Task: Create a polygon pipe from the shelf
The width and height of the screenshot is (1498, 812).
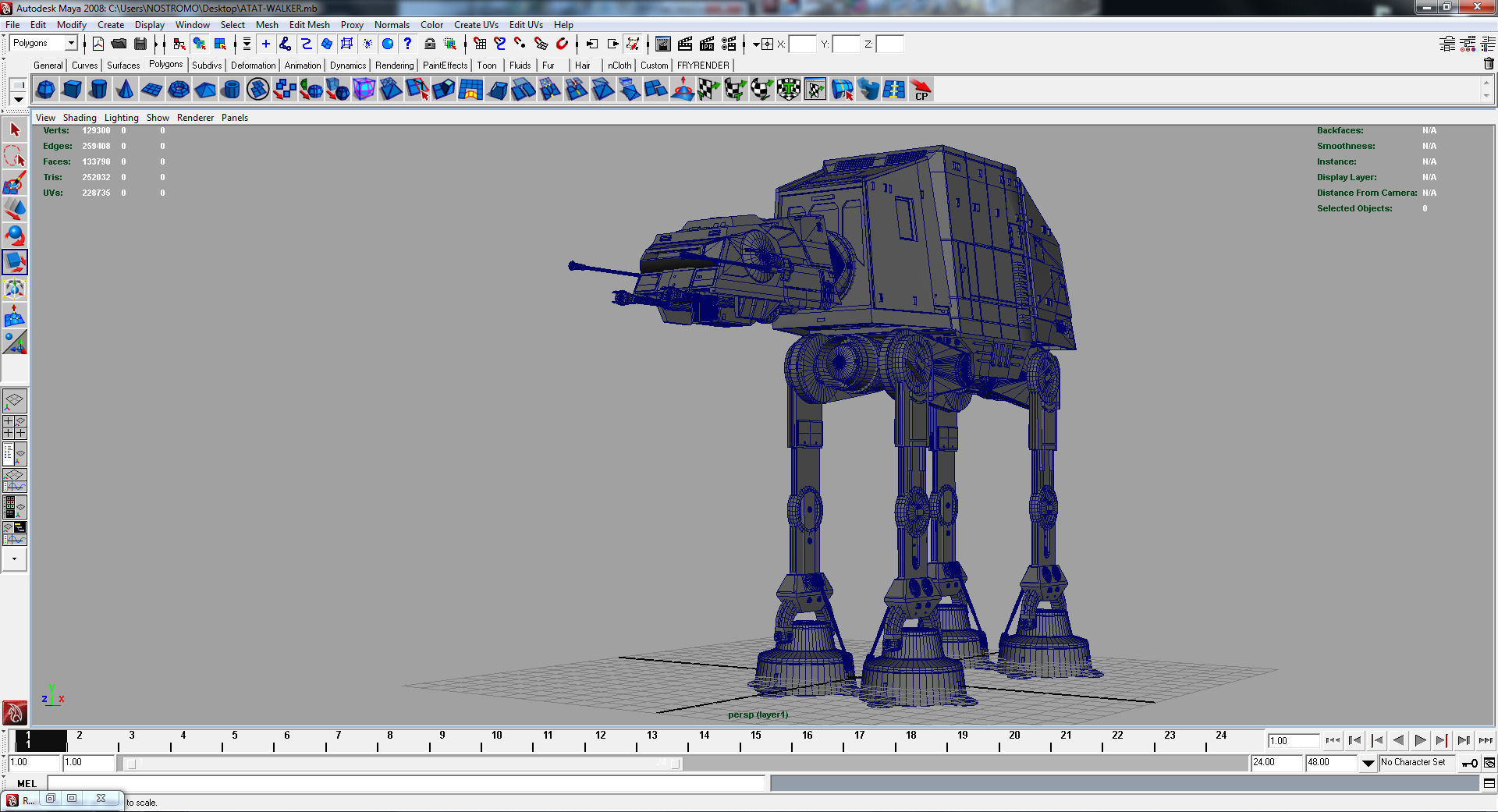Action: 231,90
